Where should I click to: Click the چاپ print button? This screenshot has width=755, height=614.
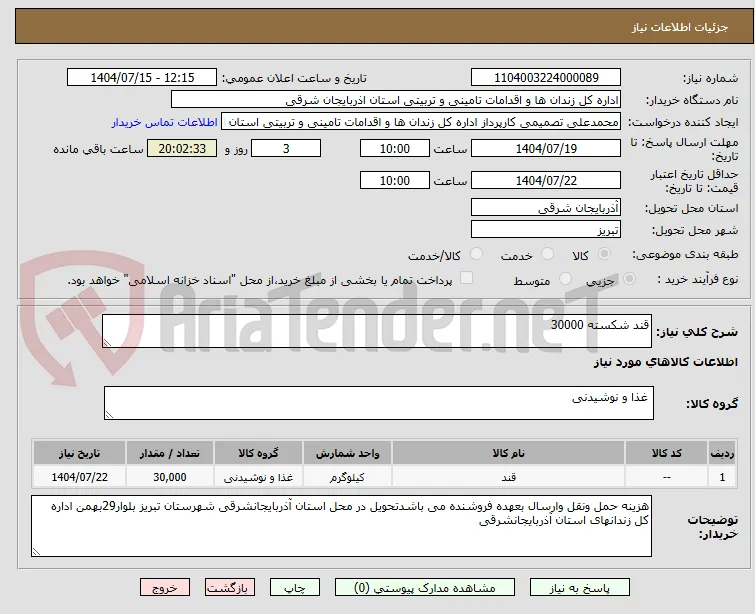[294, 588]
